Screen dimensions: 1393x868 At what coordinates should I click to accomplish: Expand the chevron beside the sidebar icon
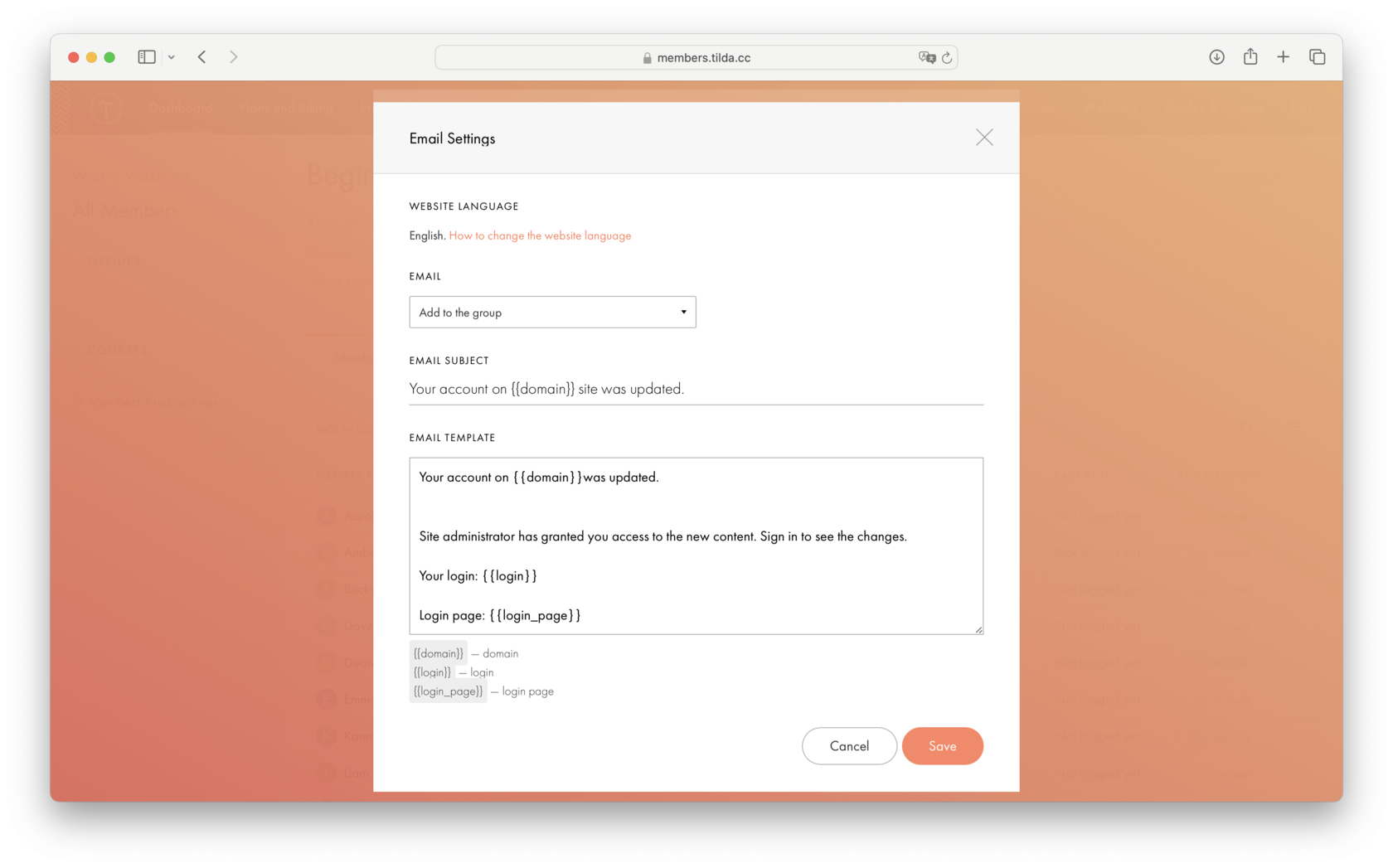click(x=172, y=56)
